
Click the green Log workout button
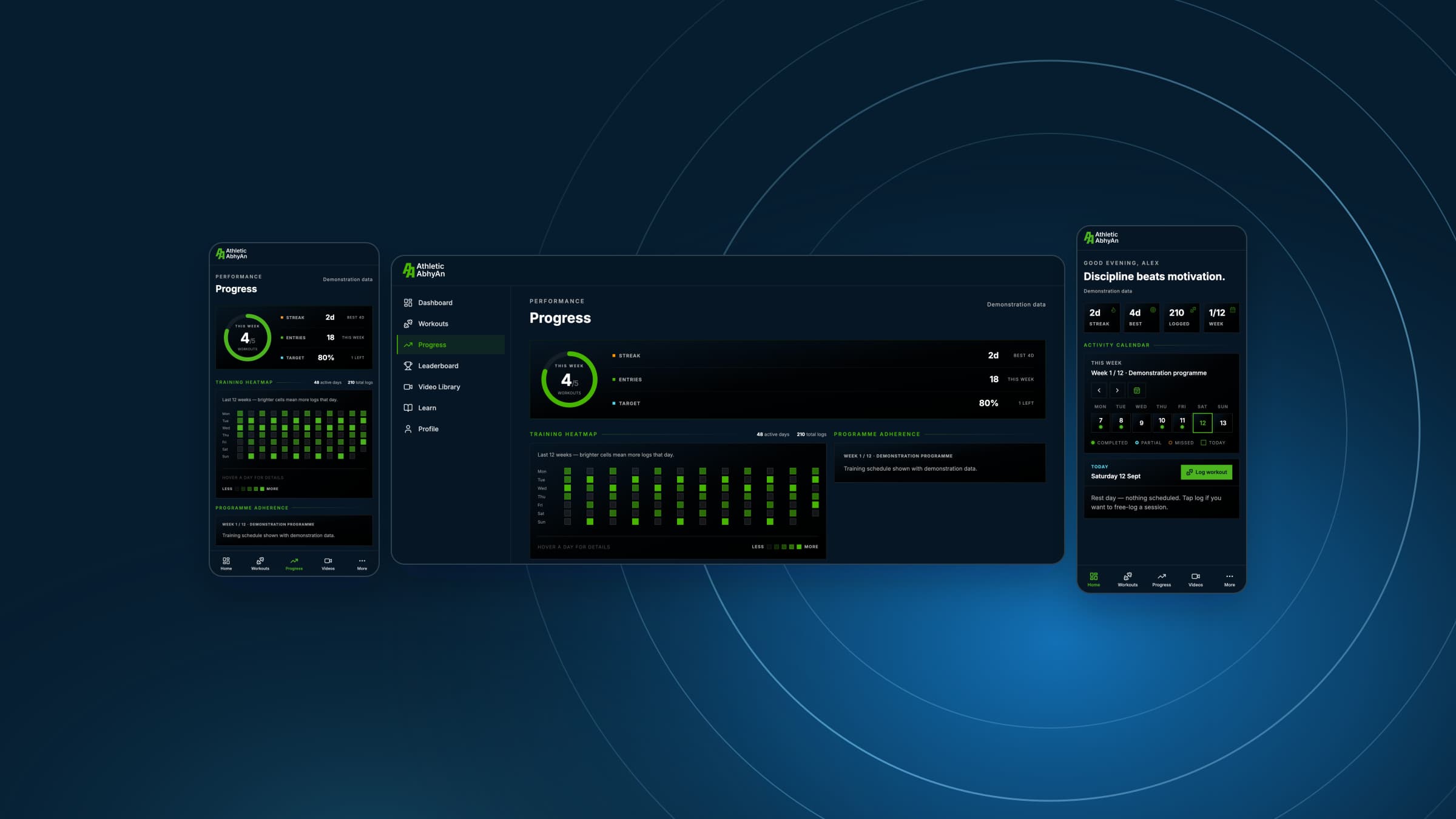click(x=1206, y=472)
